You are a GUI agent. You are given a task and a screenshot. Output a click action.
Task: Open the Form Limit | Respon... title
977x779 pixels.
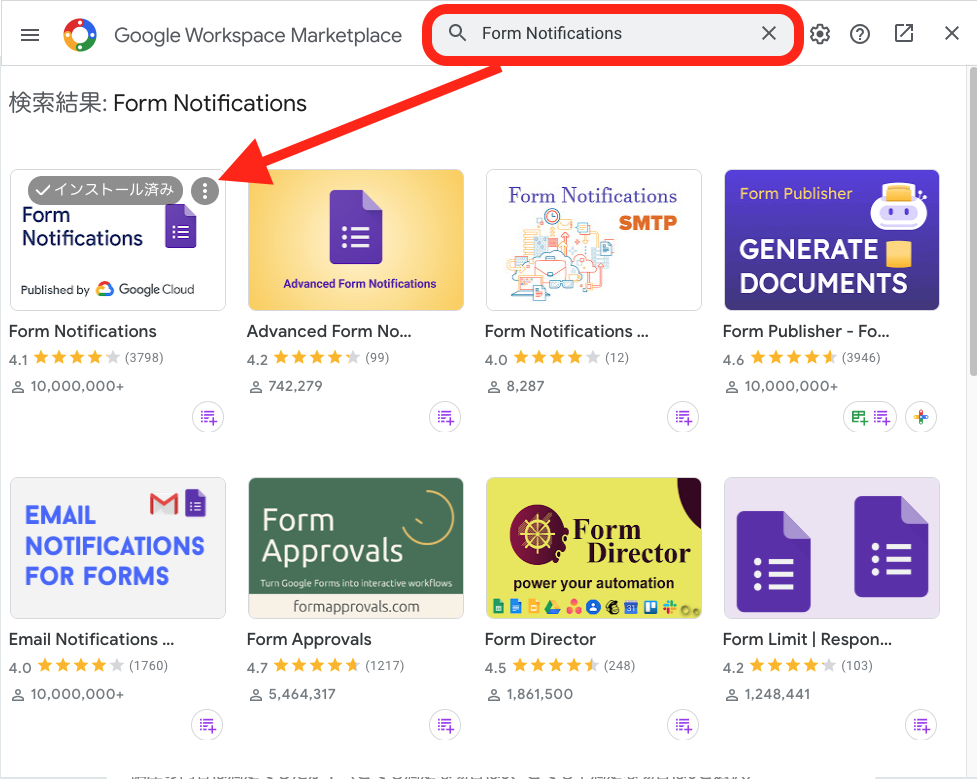(808, 639)
